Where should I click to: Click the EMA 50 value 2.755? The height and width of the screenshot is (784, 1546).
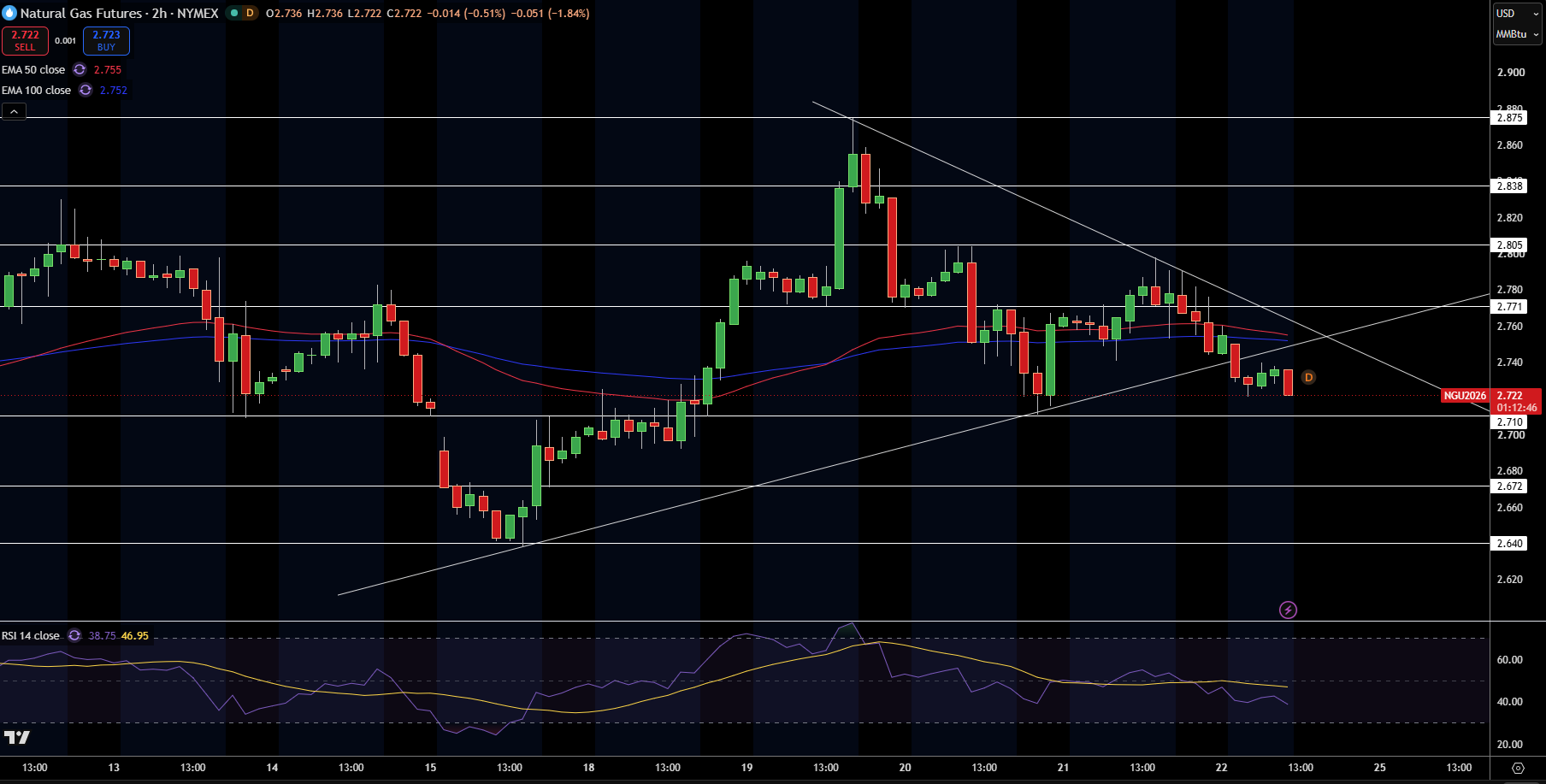pos(108,70)
